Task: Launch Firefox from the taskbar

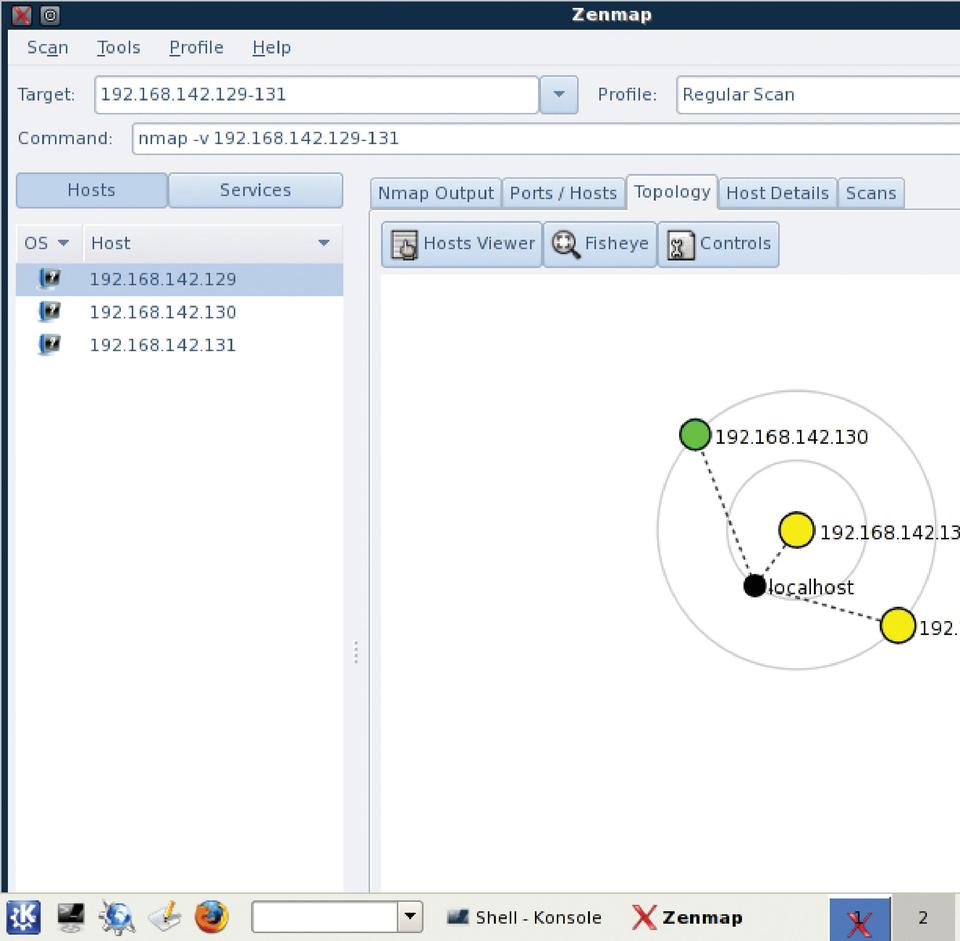Action: pyautogui.click(x=211, y=916)
